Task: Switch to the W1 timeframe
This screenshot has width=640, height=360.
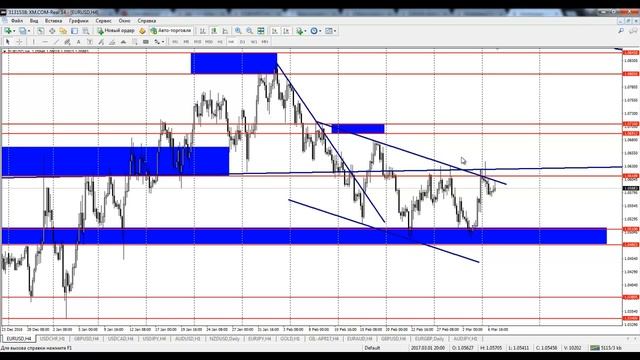Action: click(253, 42)
